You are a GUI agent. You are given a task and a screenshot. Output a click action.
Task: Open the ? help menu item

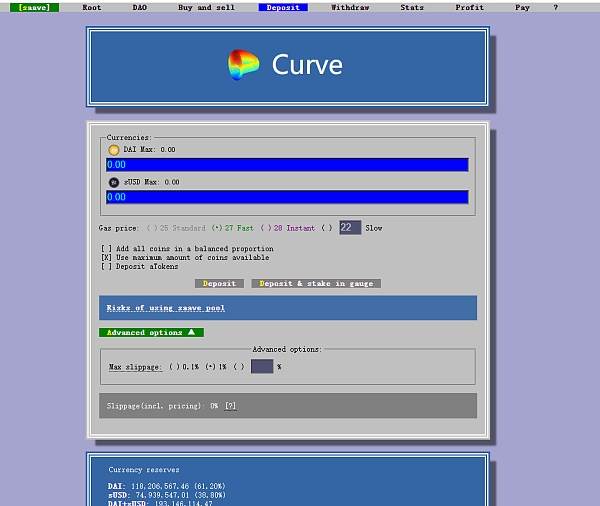(556, 7)
